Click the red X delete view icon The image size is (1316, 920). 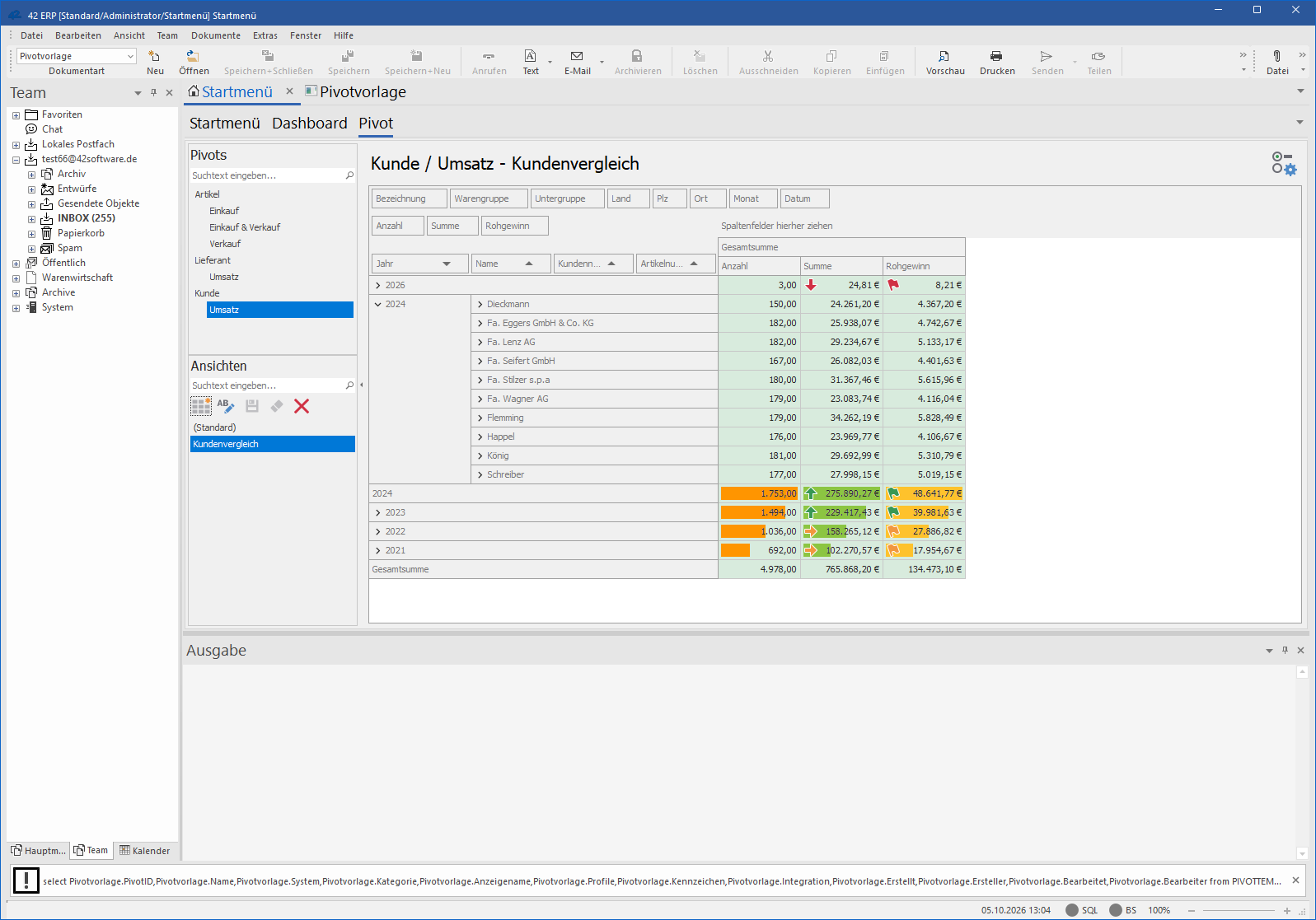[302, 406]
